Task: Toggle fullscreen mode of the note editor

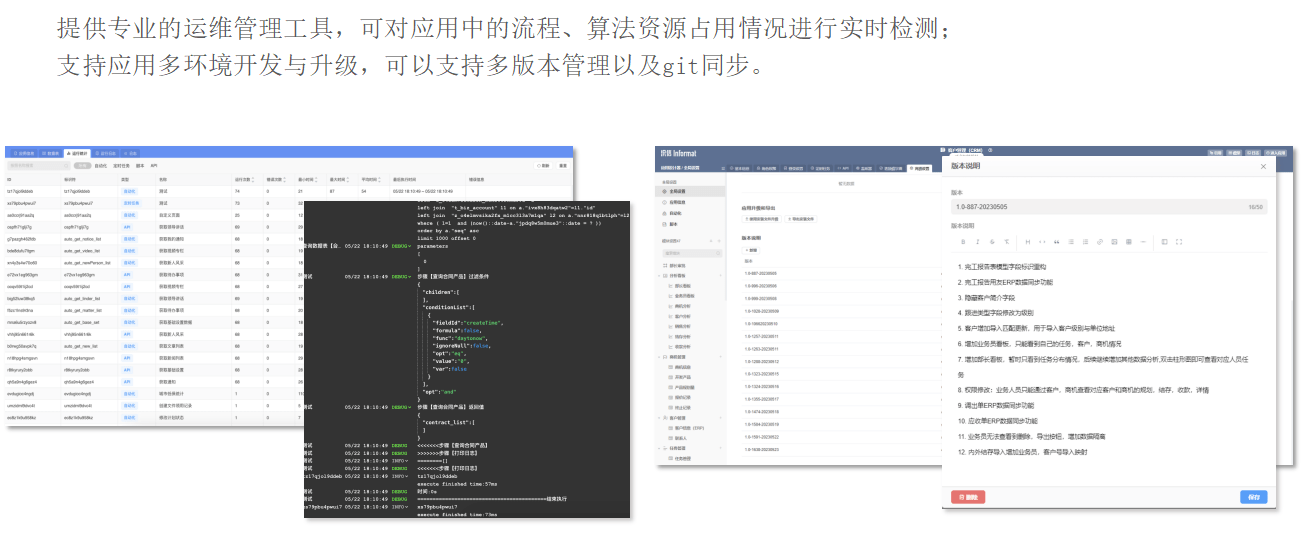Action: tap(1179, 241)
